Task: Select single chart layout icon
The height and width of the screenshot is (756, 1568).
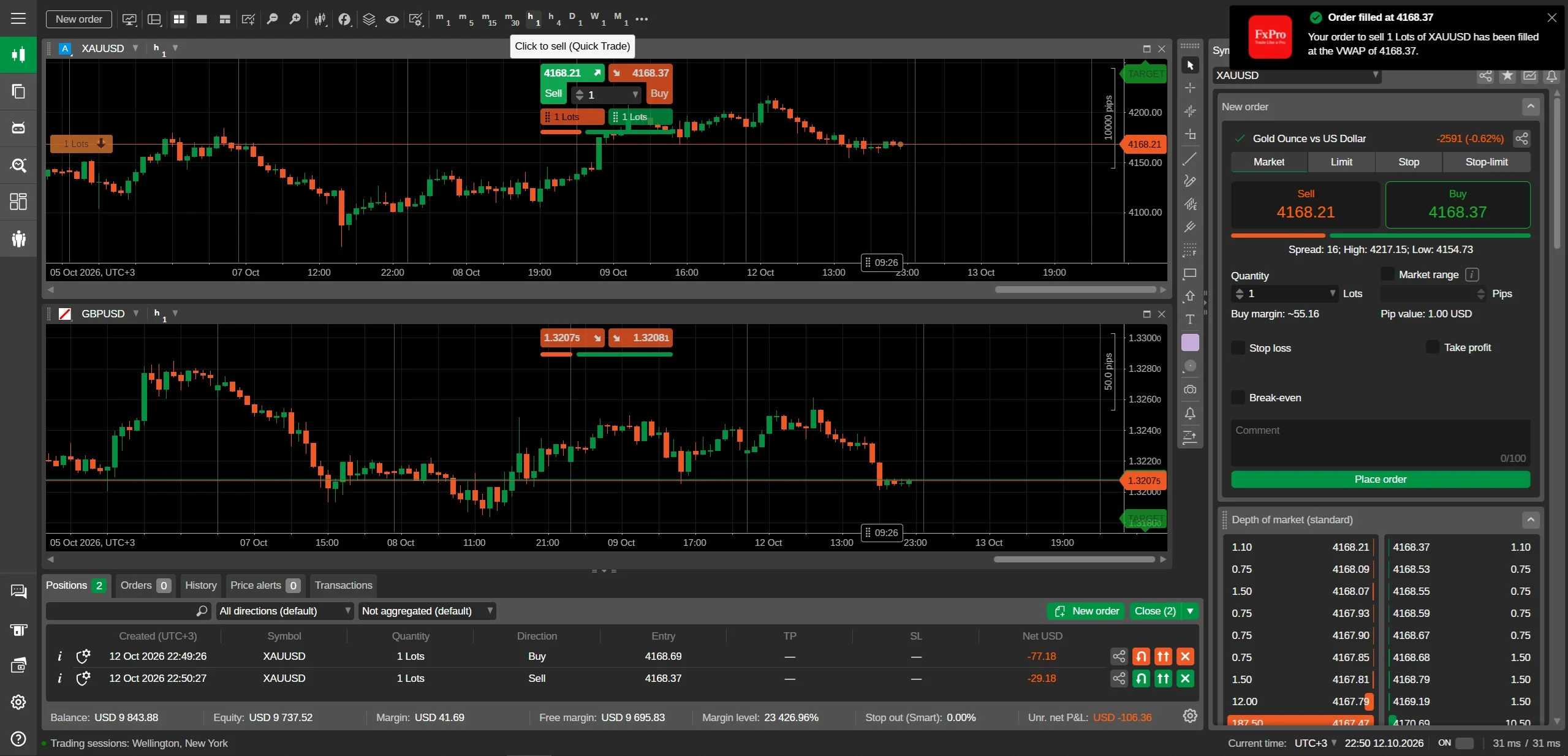Action: click(x=202, y=19)
